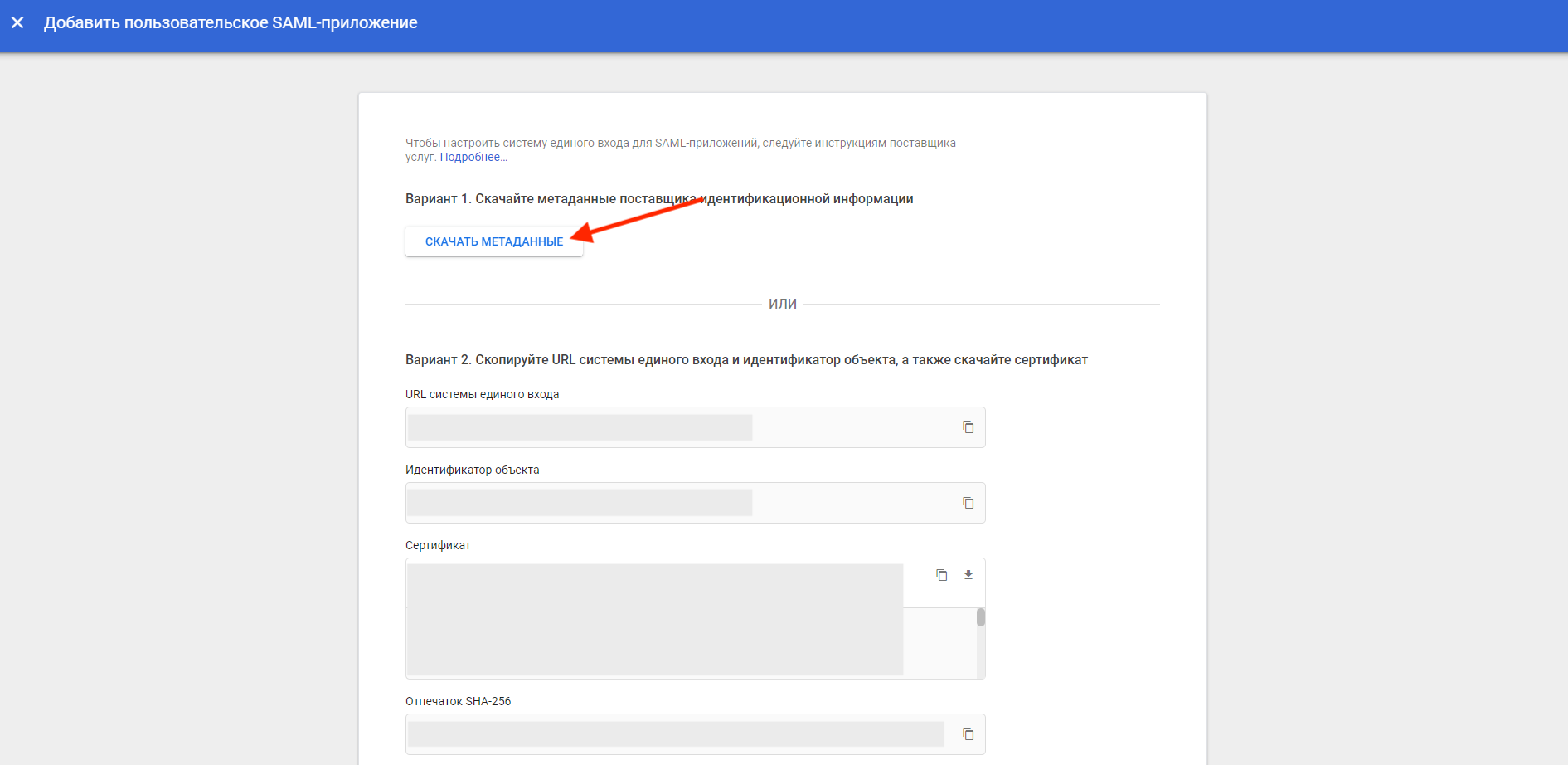Click the Вариант 2 heading text
1568x765 pixels.
click(746, 360)
